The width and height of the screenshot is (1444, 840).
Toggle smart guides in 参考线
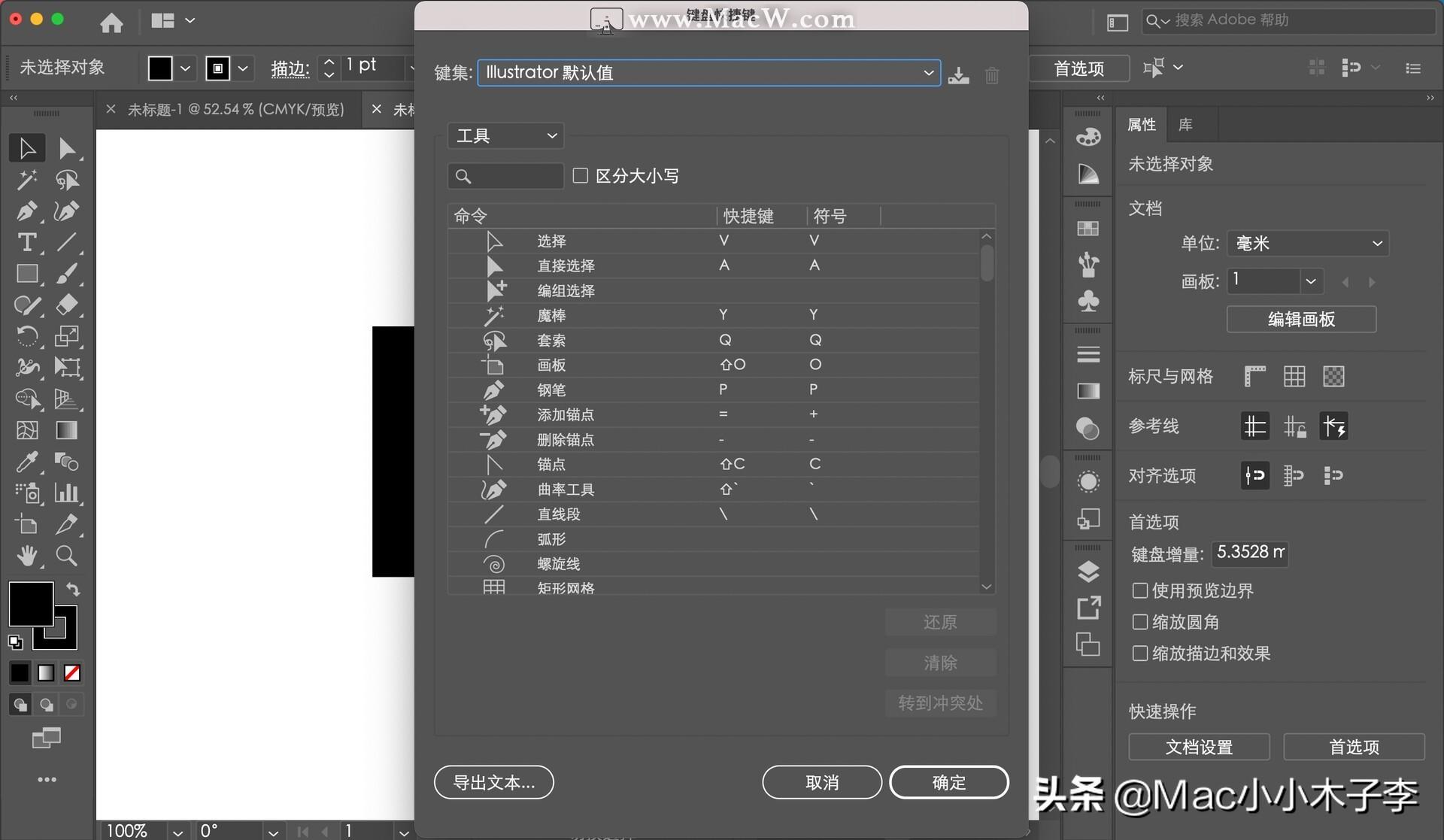coord(1333,426)
